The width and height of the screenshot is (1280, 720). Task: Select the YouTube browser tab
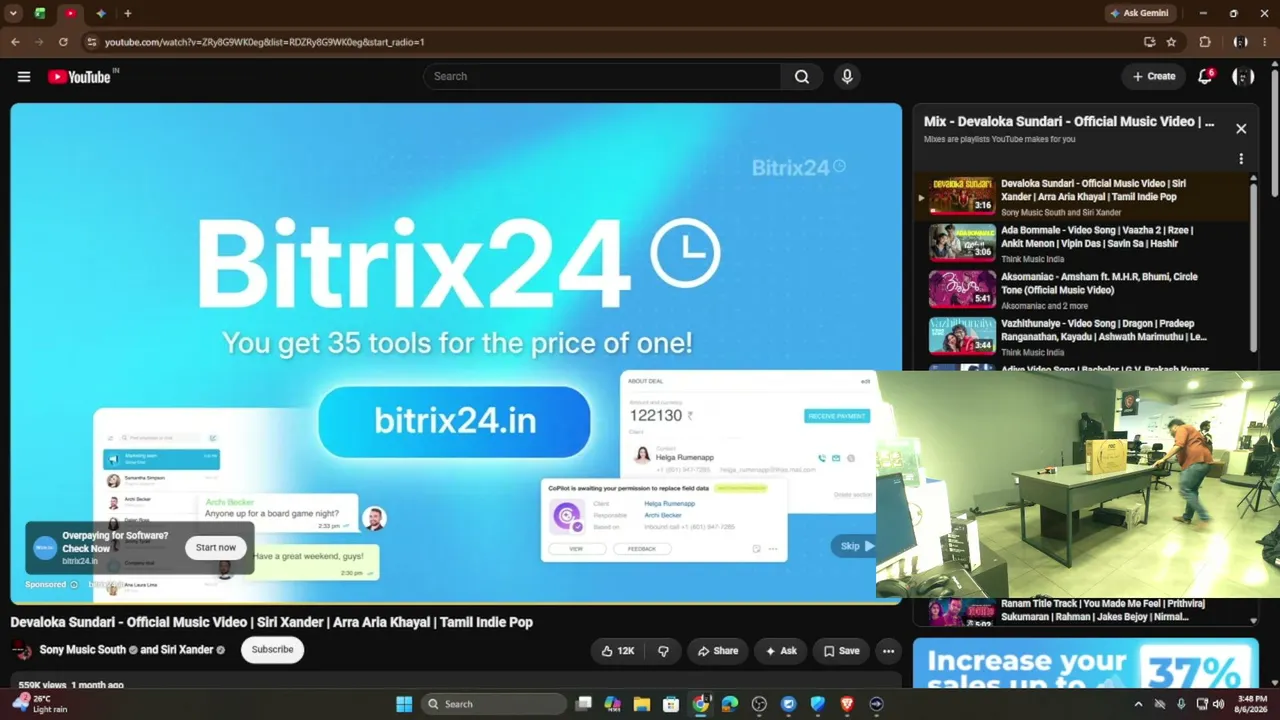coord(70,14)
